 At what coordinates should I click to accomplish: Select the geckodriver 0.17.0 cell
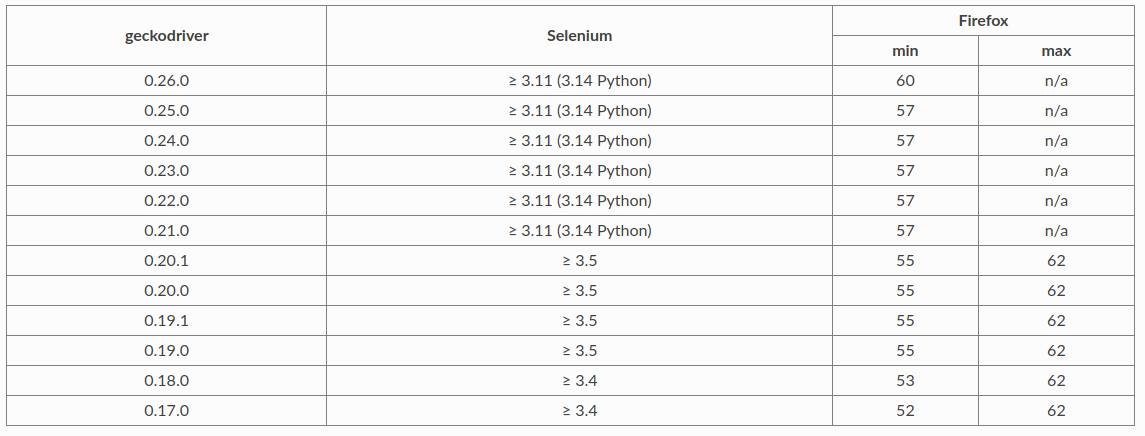(x=166, y=411)
